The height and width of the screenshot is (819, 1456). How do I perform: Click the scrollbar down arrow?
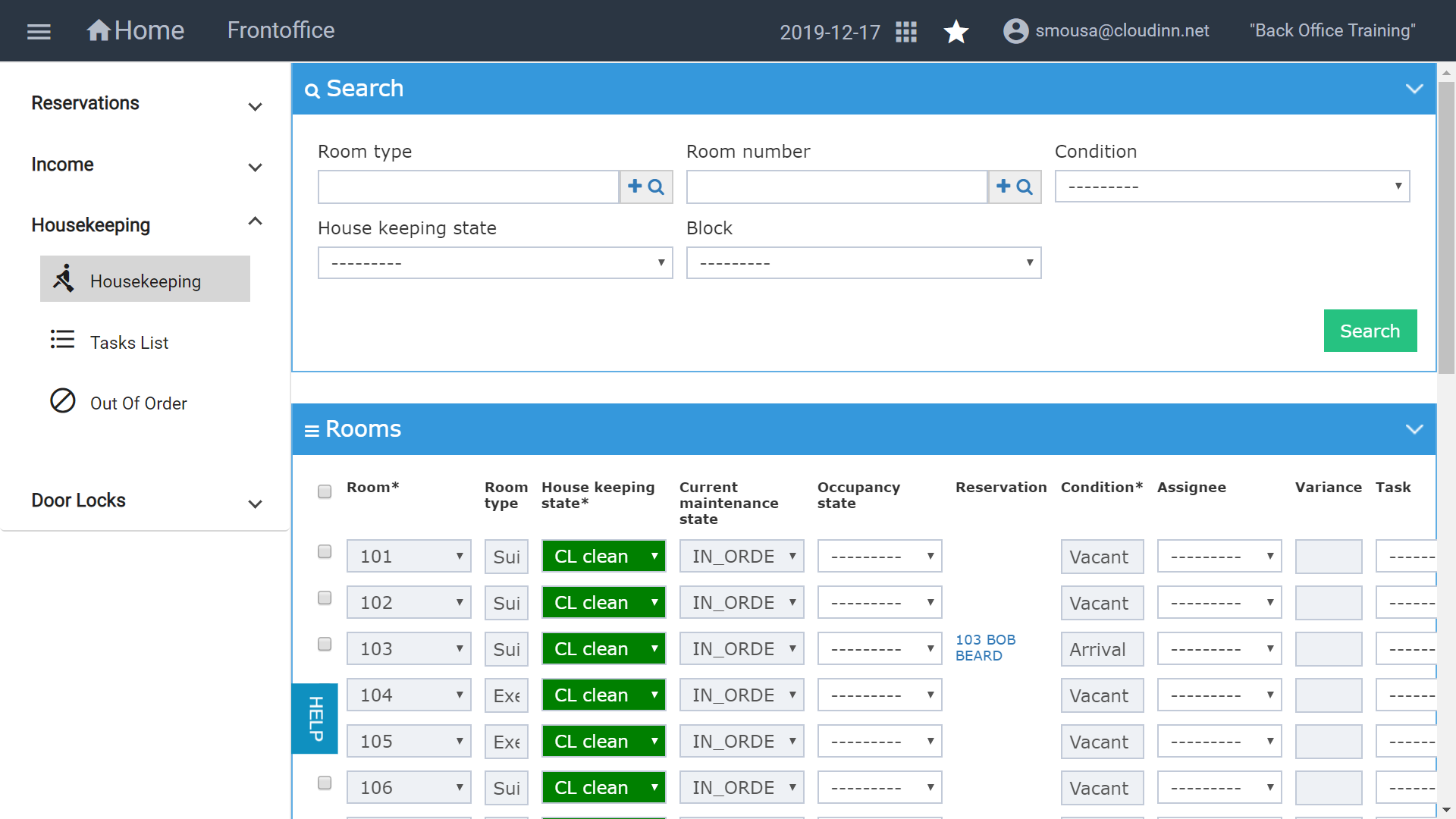pos(1446,810)
